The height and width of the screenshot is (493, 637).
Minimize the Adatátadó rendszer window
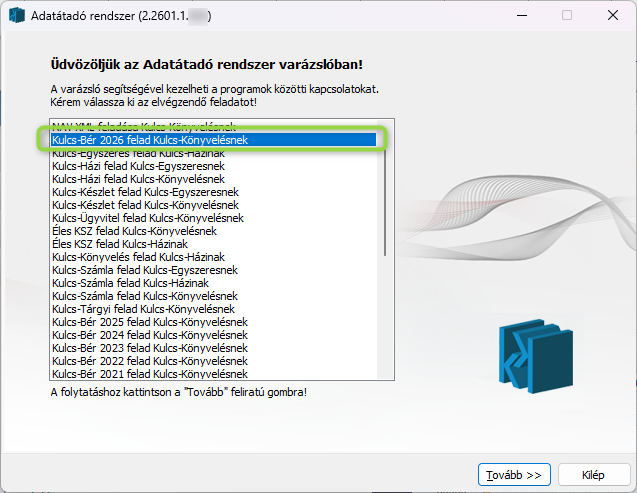[x=522, y=15]
